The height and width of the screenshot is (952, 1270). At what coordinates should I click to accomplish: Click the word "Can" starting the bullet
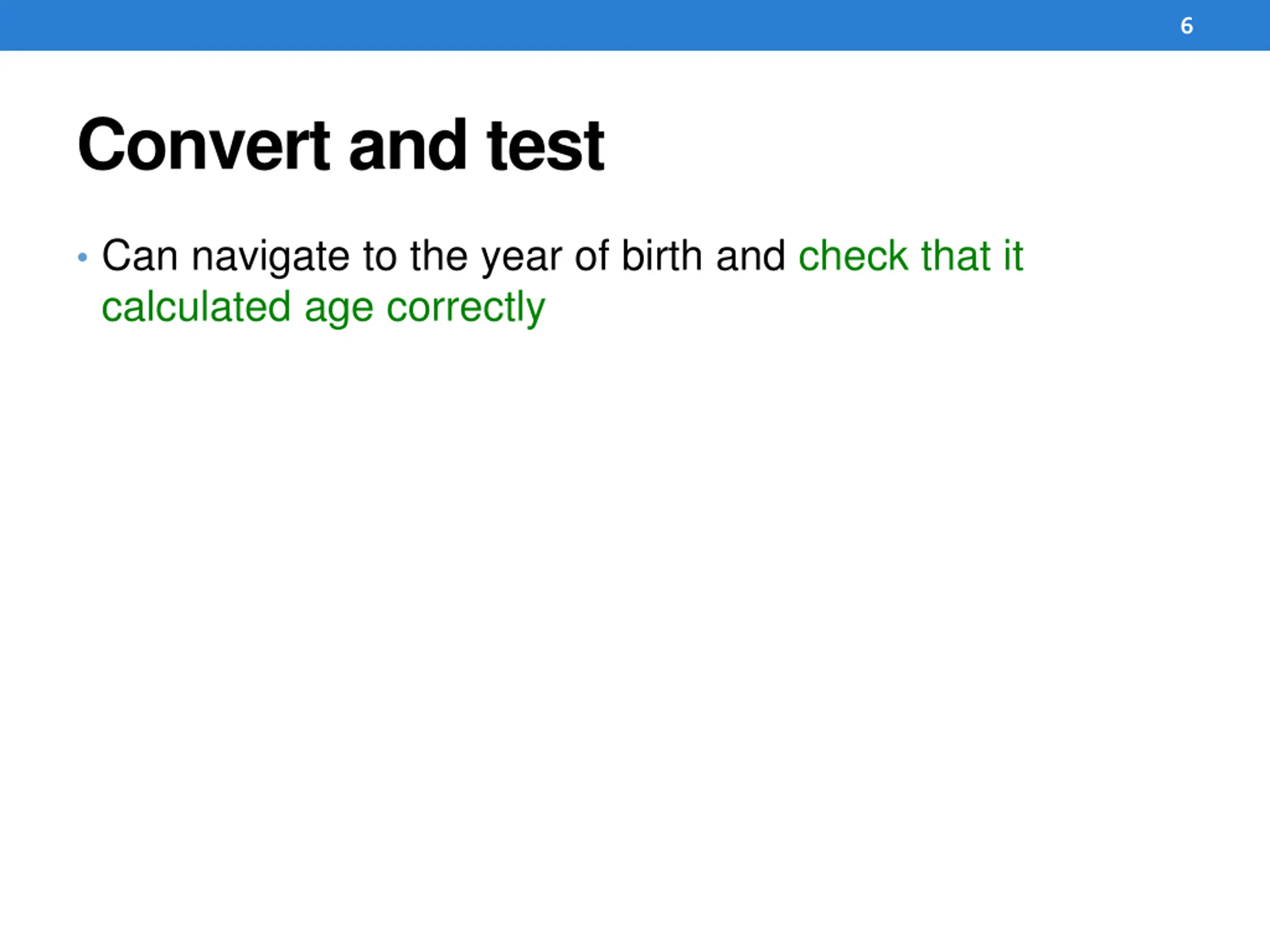139,255
